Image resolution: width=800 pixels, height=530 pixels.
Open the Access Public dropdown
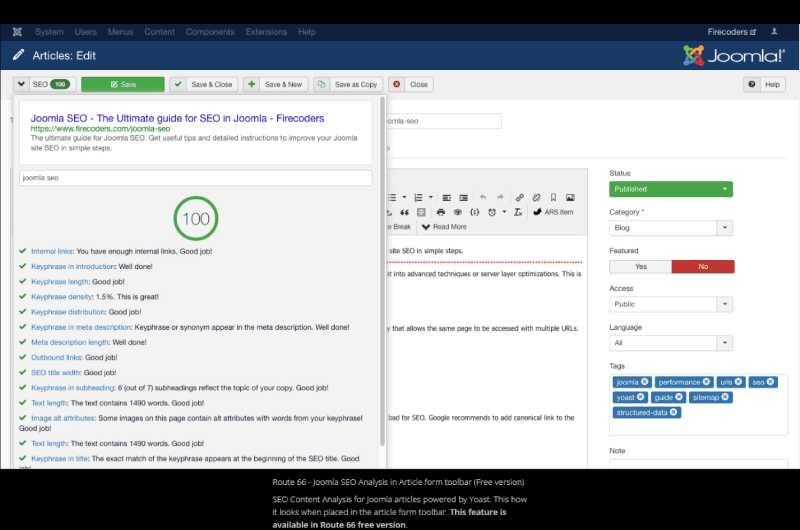click(671, 304)
